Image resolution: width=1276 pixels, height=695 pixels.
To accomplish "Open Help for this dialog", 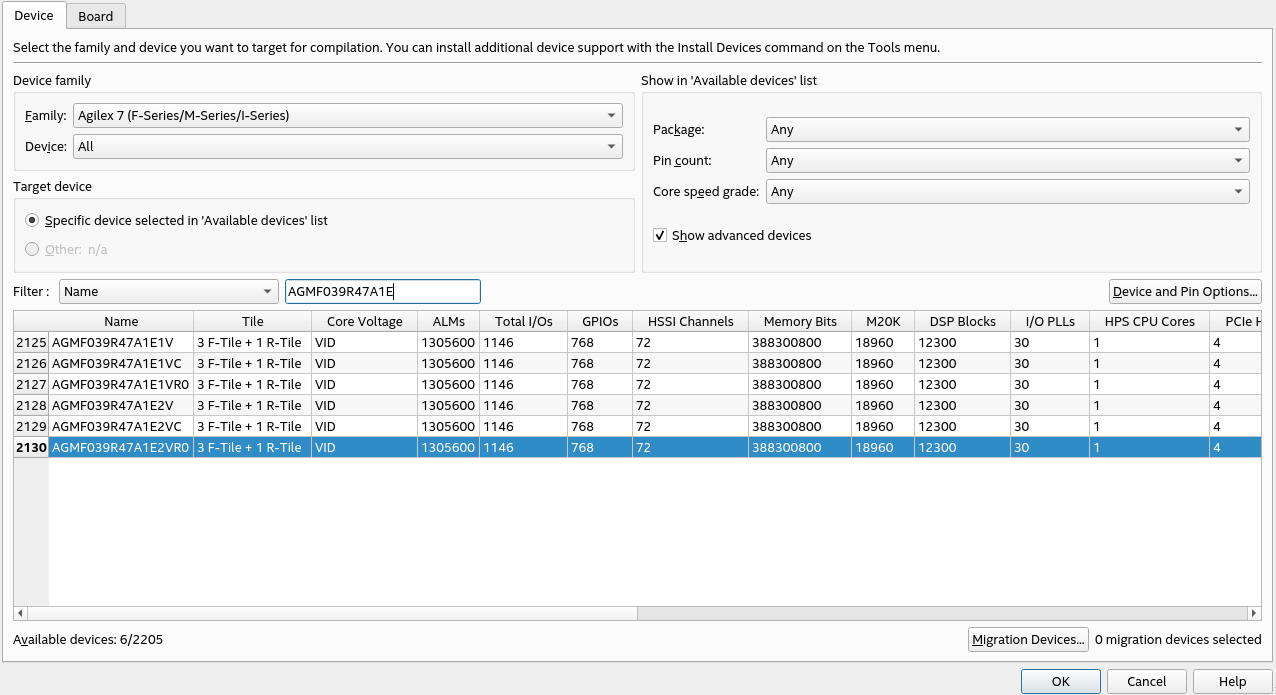I will (1232, 682).
